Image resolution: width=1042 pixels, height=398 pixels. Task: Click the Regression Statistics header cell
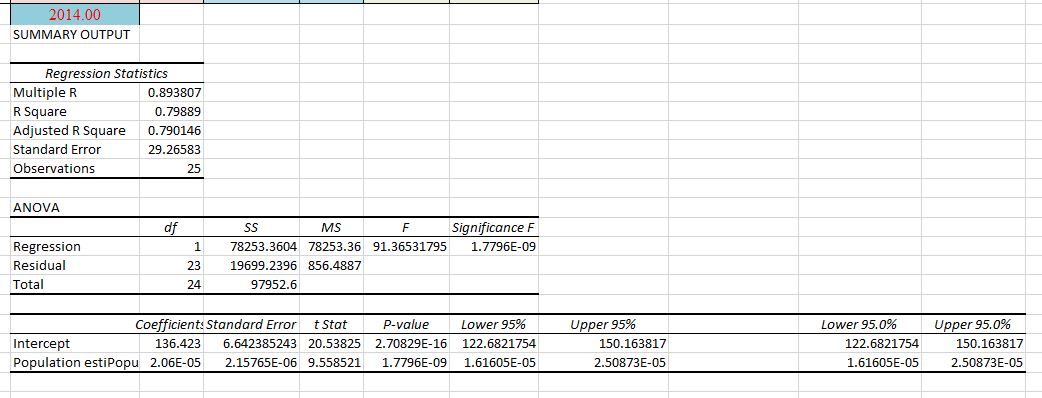click(106, 73)
